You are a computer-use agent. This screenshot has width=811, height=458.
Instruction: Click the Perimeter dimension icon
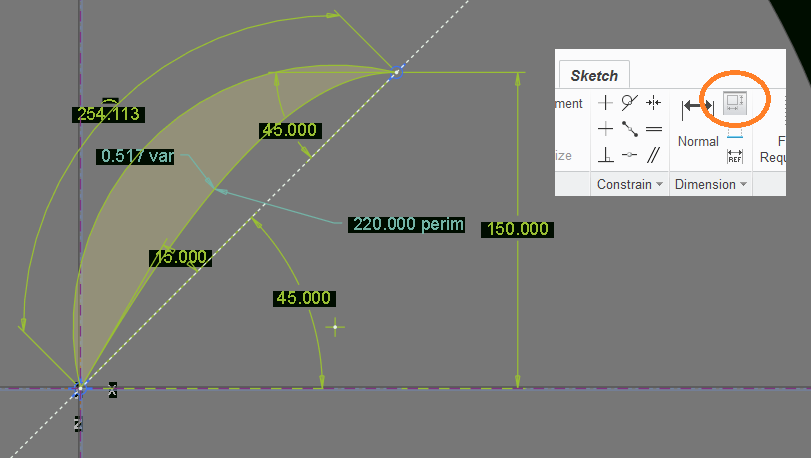734,102
